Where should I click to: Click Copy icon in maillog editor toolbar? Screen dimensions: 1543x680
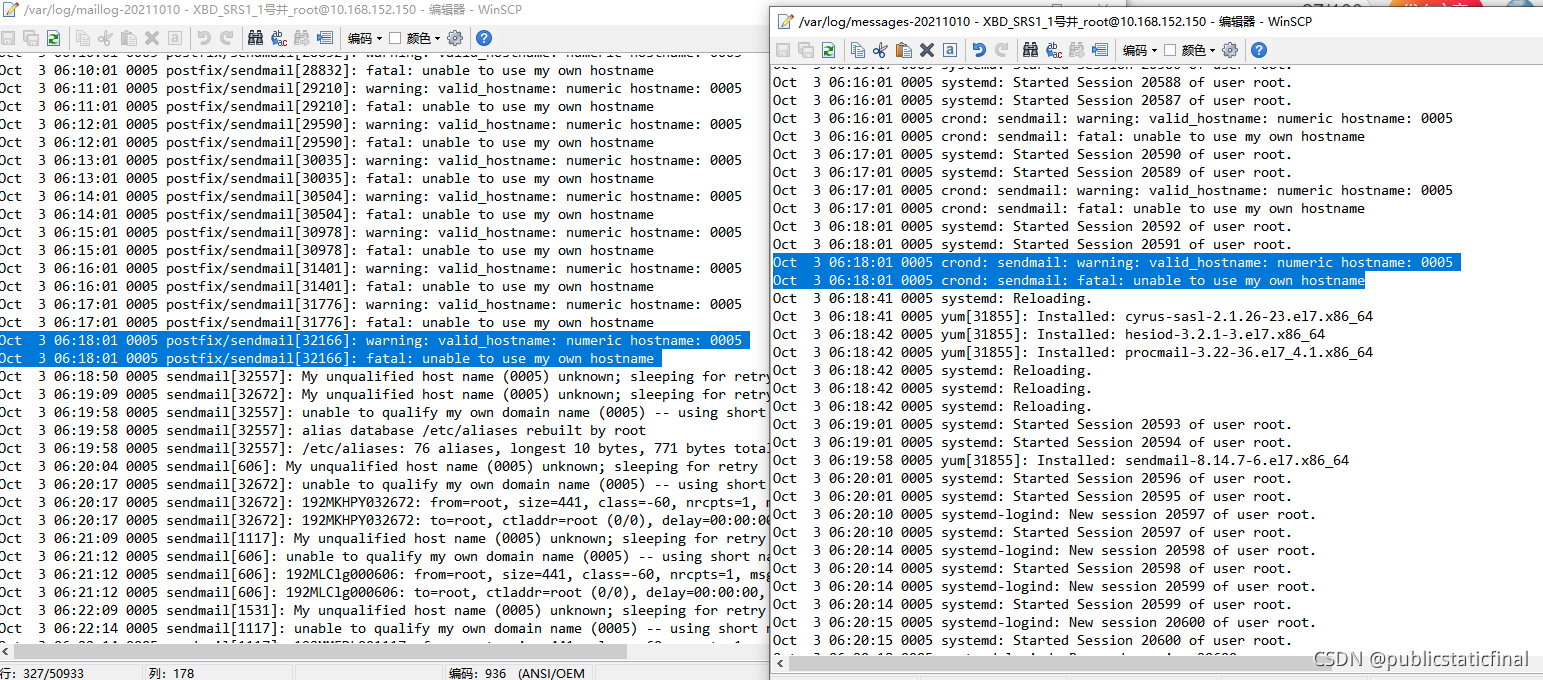click(83, 38)
